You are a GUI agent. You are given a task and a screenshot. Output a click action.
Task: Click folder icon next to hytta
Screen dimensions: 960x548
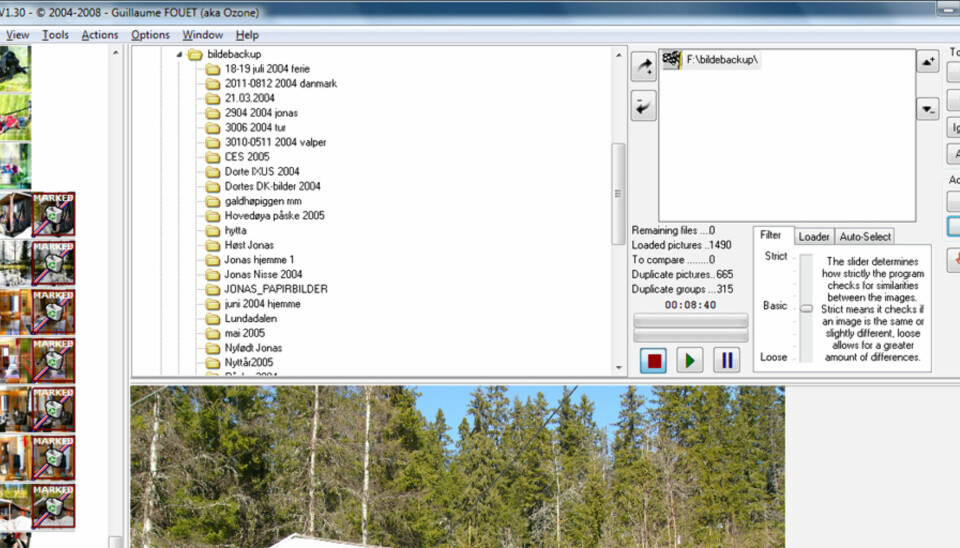(212, 230)
